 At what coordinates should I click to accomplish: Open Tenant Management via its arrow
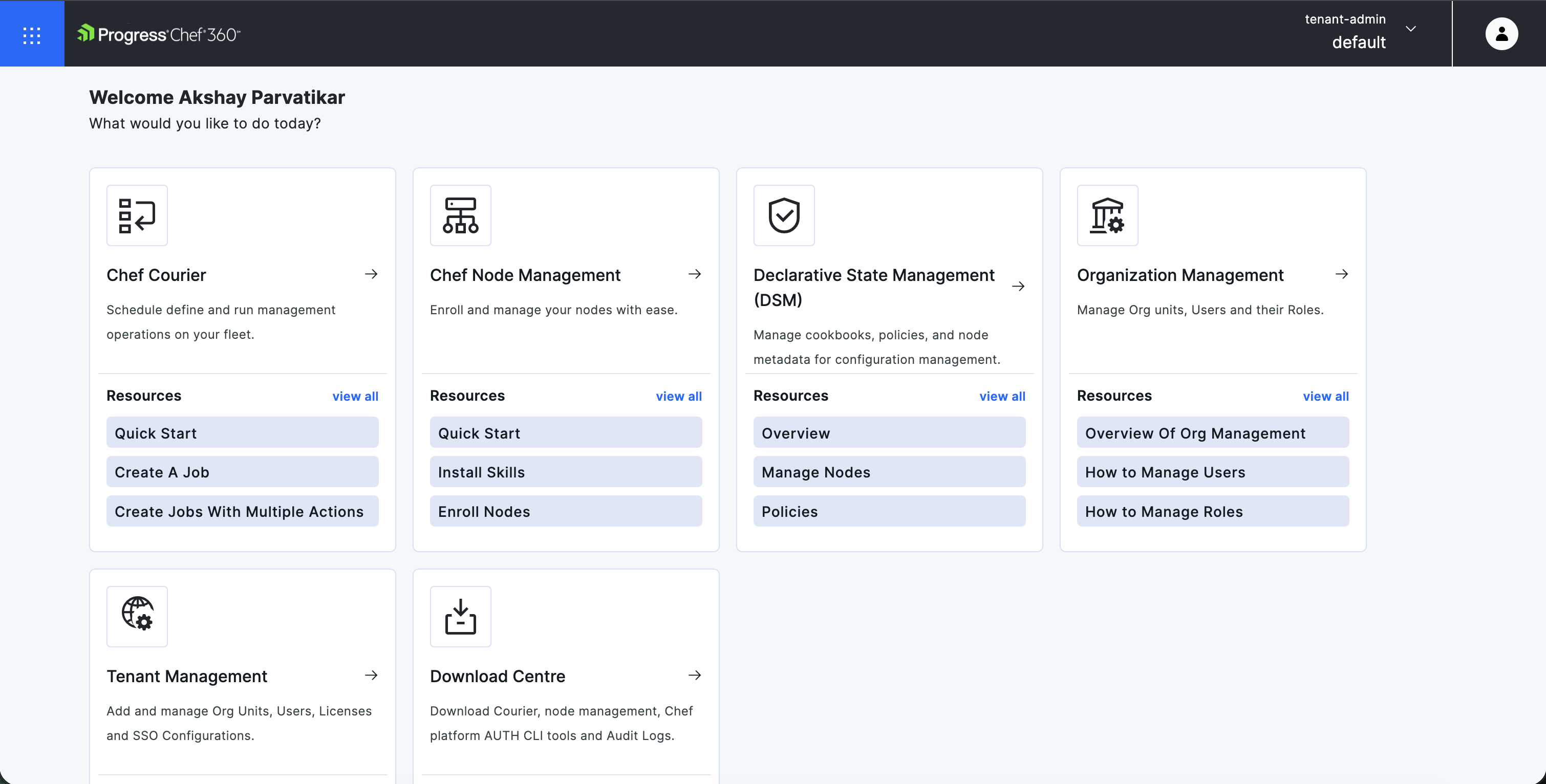coord(371,675)
